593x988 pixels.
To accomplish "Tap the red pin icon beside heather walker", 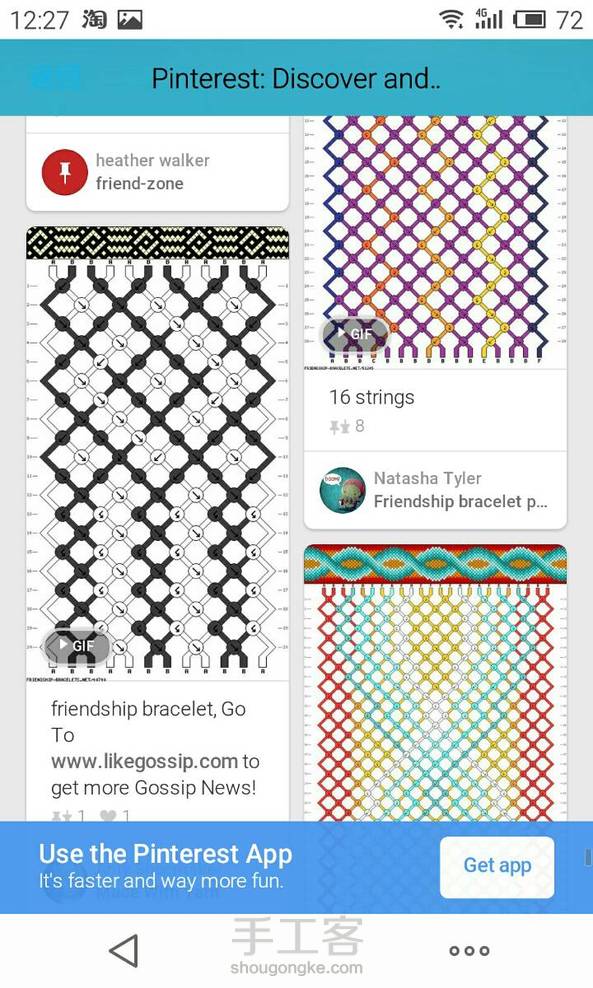I will tap(64, 172).
